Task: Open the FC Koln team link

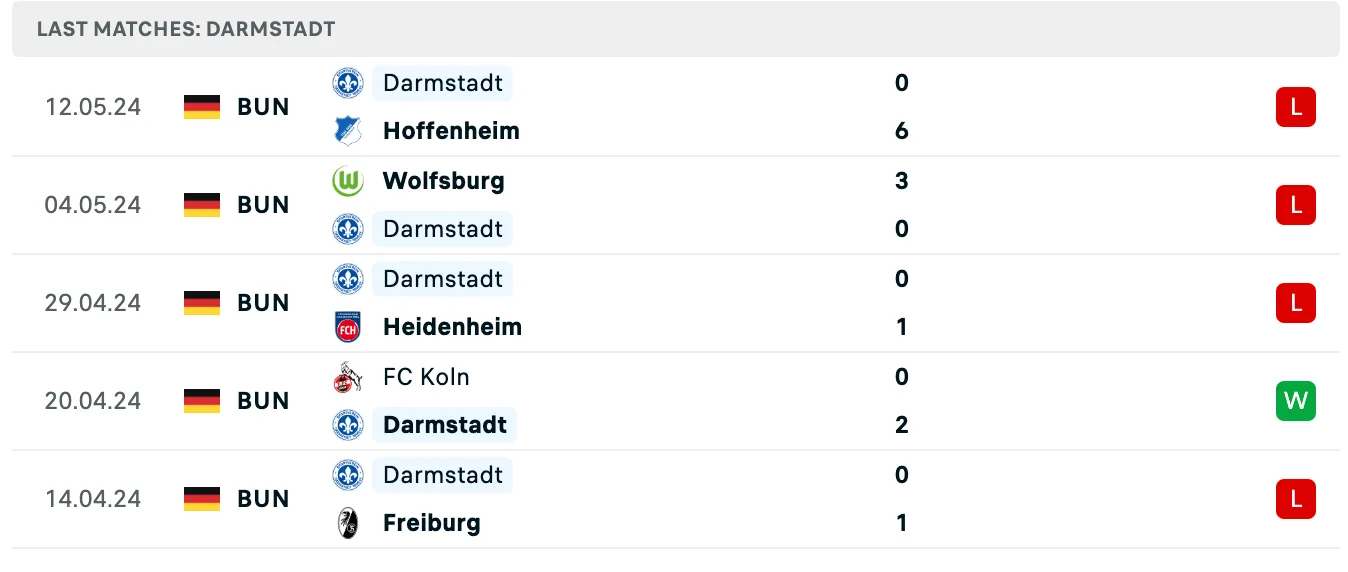Action: [x=426, y=377]
